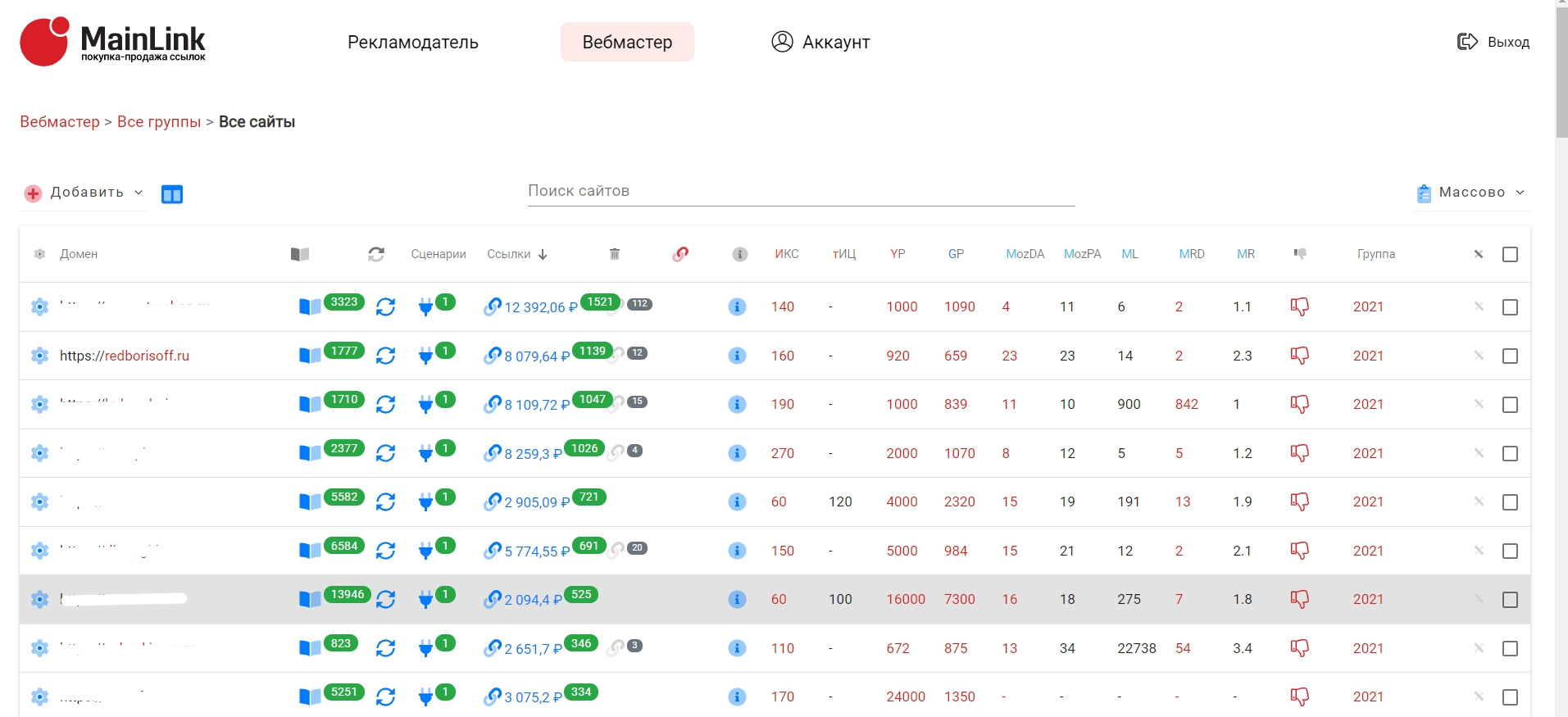Click the blue columns layout icon
1568x717 pixels.
[x=172, y=194]
